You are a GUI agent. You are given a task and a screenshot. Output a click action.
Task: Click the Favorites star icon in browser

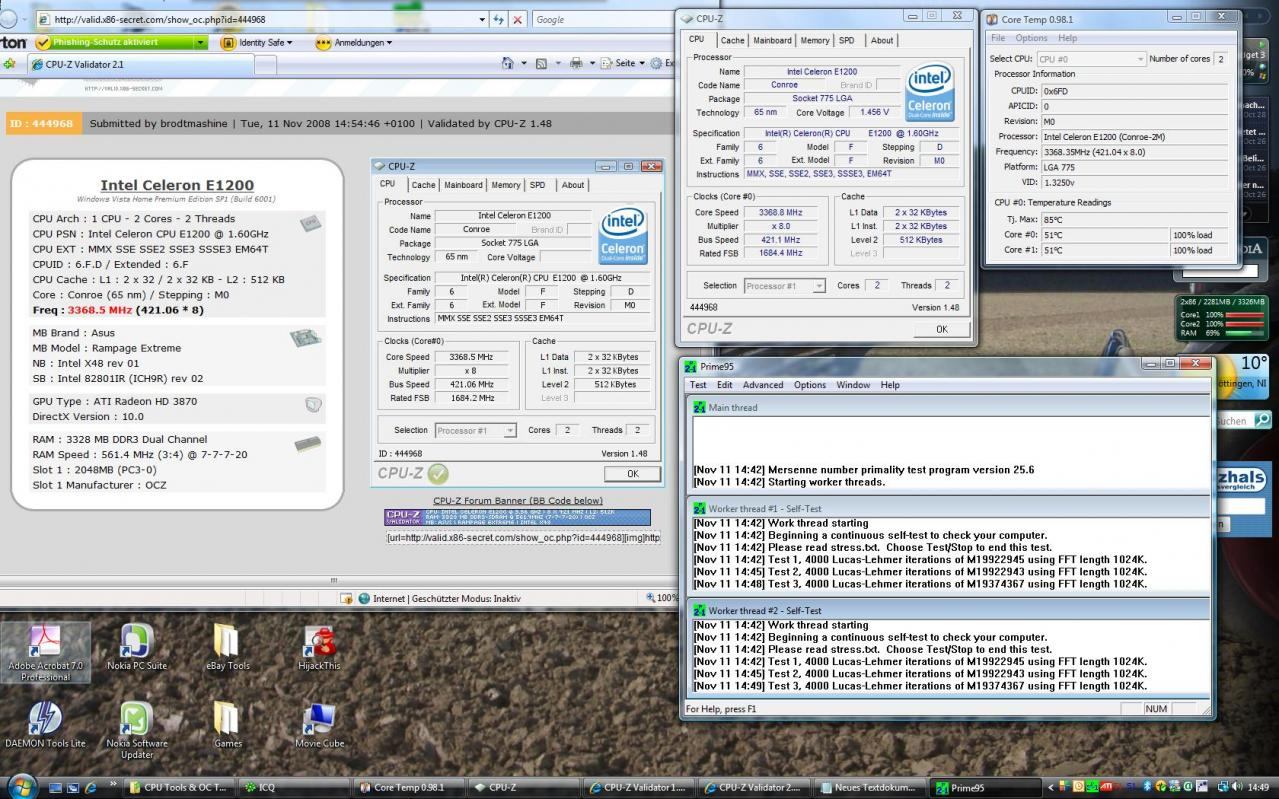click(9, 63)
